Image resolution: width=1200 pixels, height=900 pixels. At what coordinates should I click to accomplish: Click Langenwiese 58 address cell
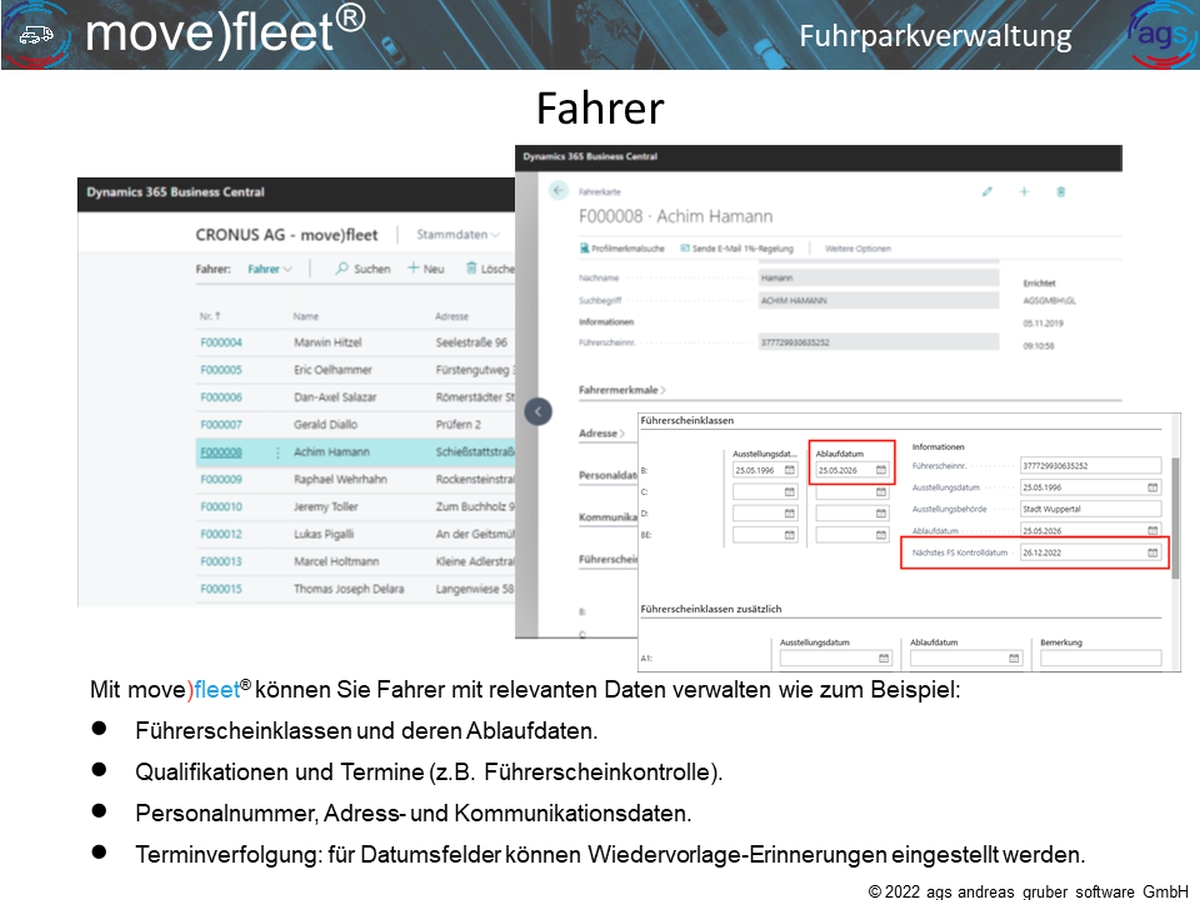[x=474, y=589]
